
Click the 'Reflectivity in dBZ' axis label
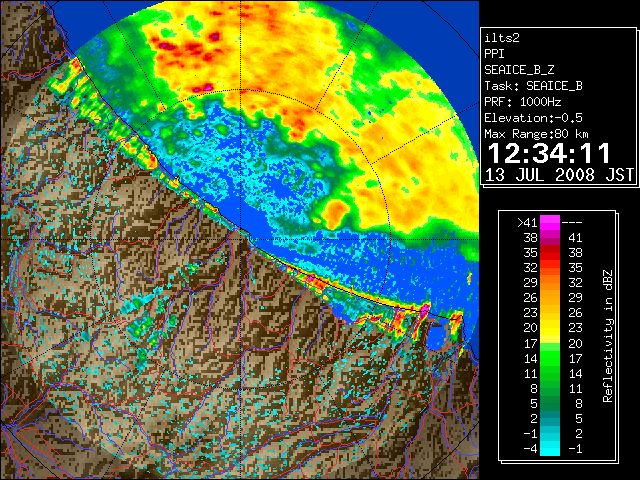tap(607, 336)
